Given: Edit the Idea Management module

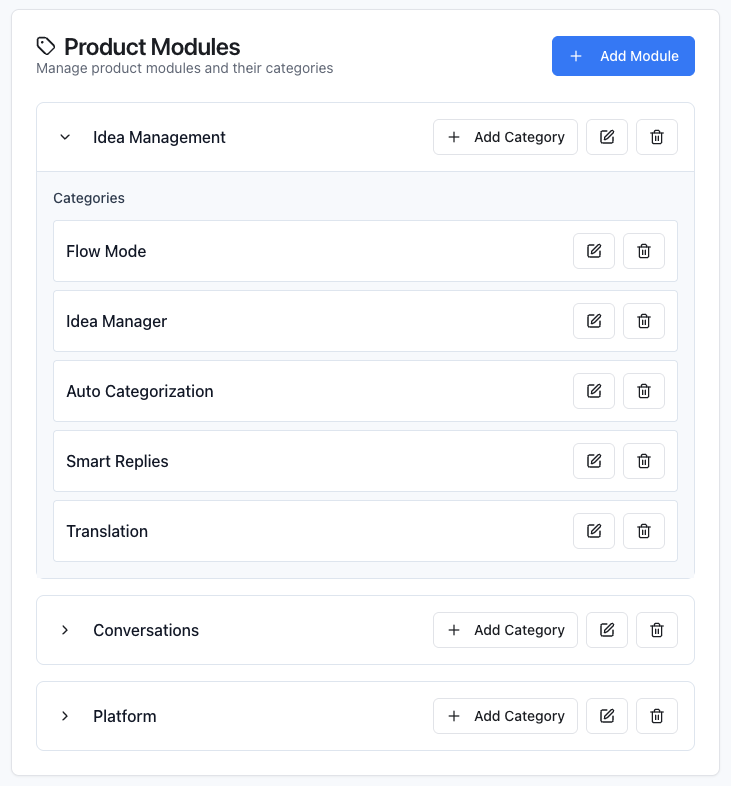Looking at the screenshot, I should (607, 137).
